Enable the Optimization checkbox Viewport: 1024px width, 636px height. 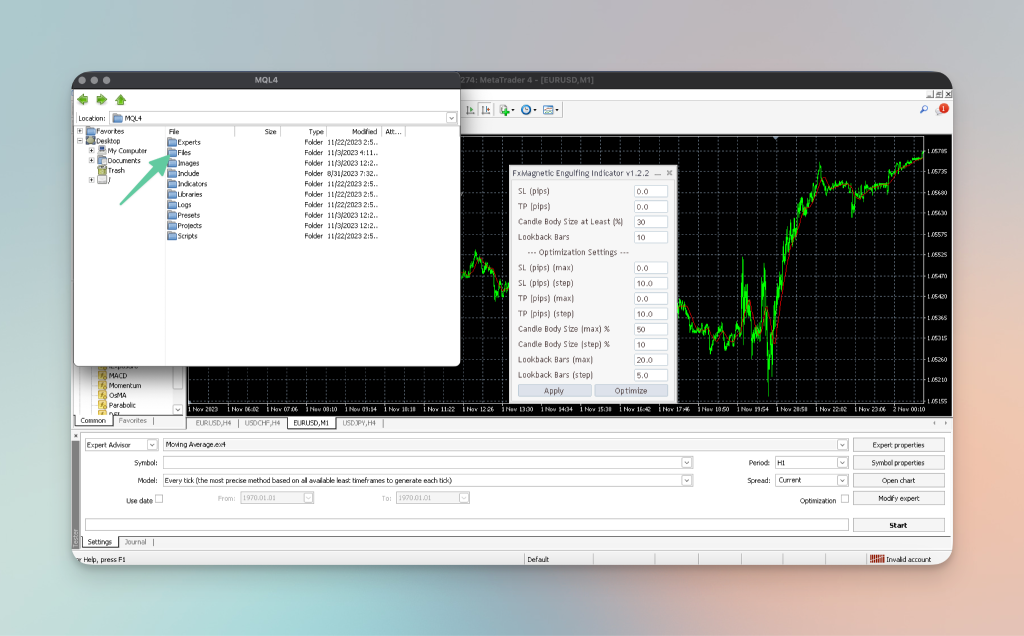click(844, 499)
